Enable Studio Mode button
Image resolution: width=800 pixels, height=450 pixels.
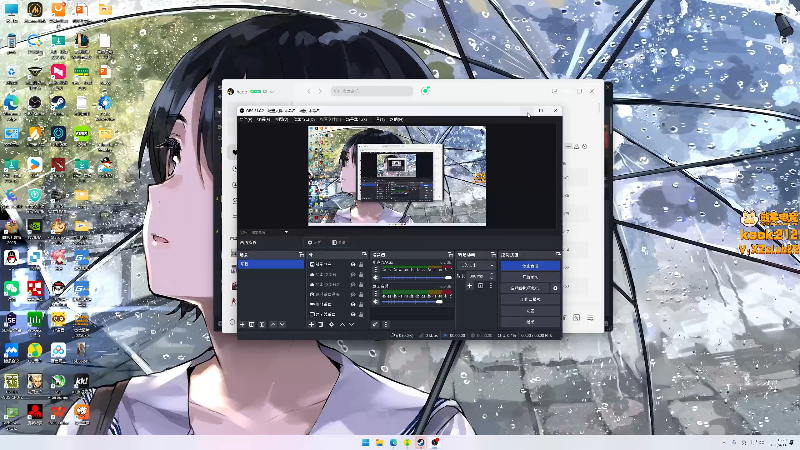pyautogui.click(x=530, y=299)
